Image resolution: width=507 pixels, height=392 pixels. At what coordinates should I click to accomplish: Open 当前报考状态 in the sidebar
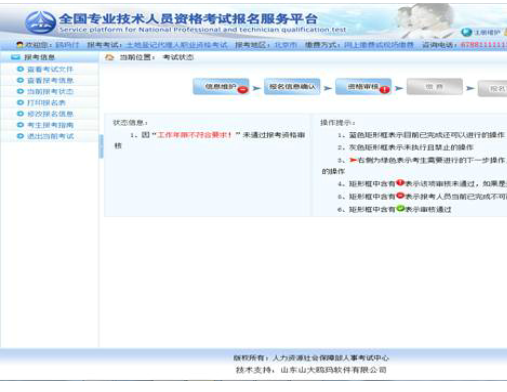(50, 91)
